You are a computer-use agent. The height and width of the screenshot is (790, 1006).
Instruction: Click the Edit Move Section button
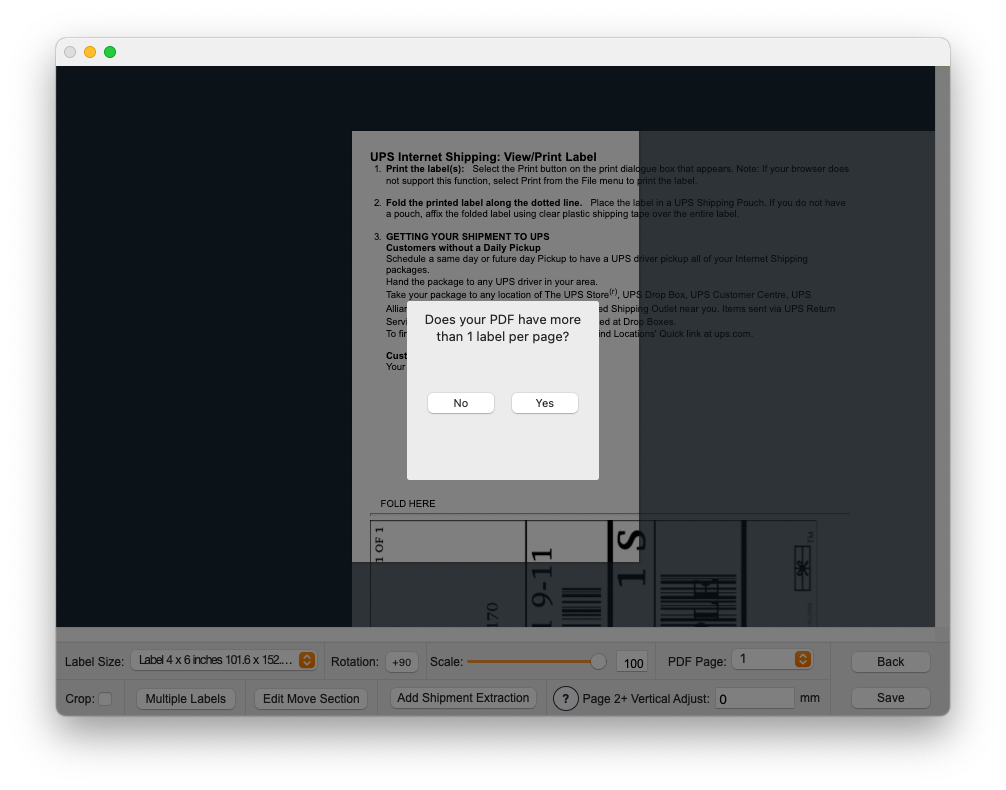coord(311,699)
